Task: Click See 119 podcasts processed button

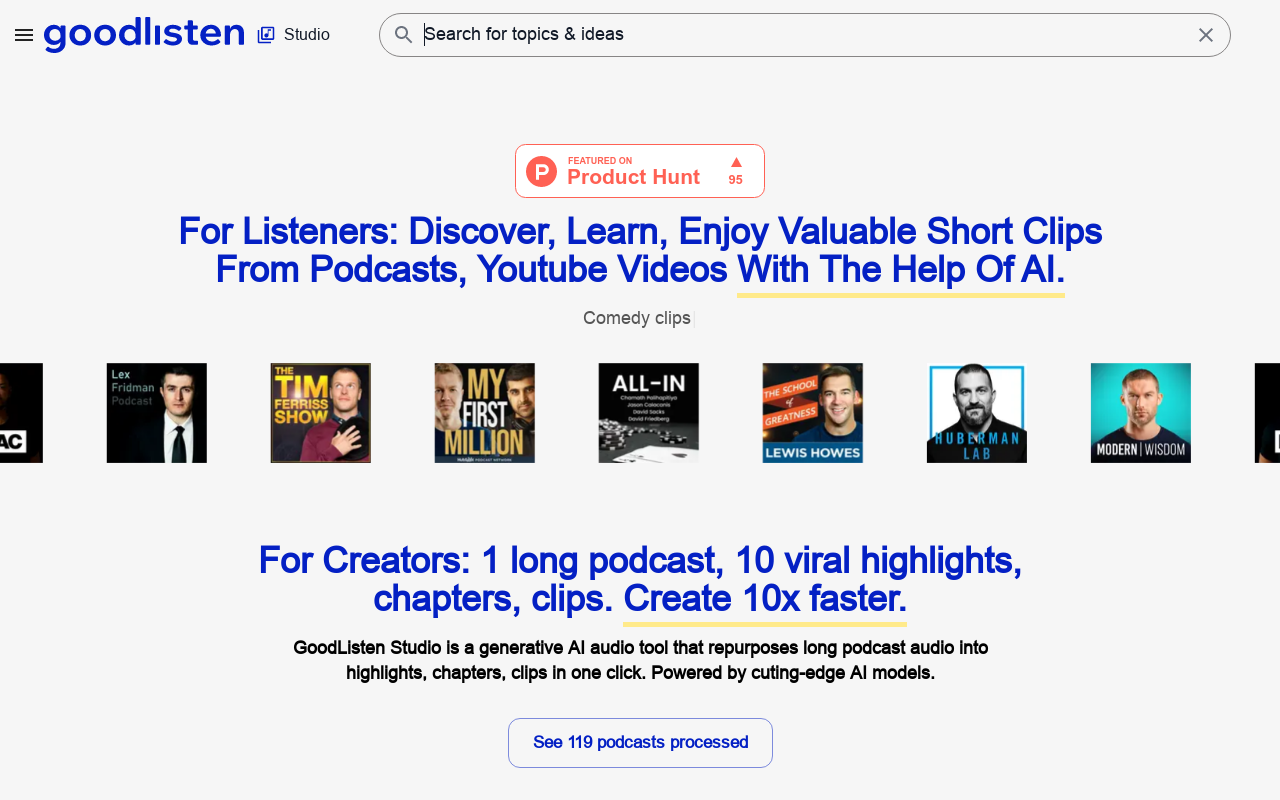Action: [640, 743]
